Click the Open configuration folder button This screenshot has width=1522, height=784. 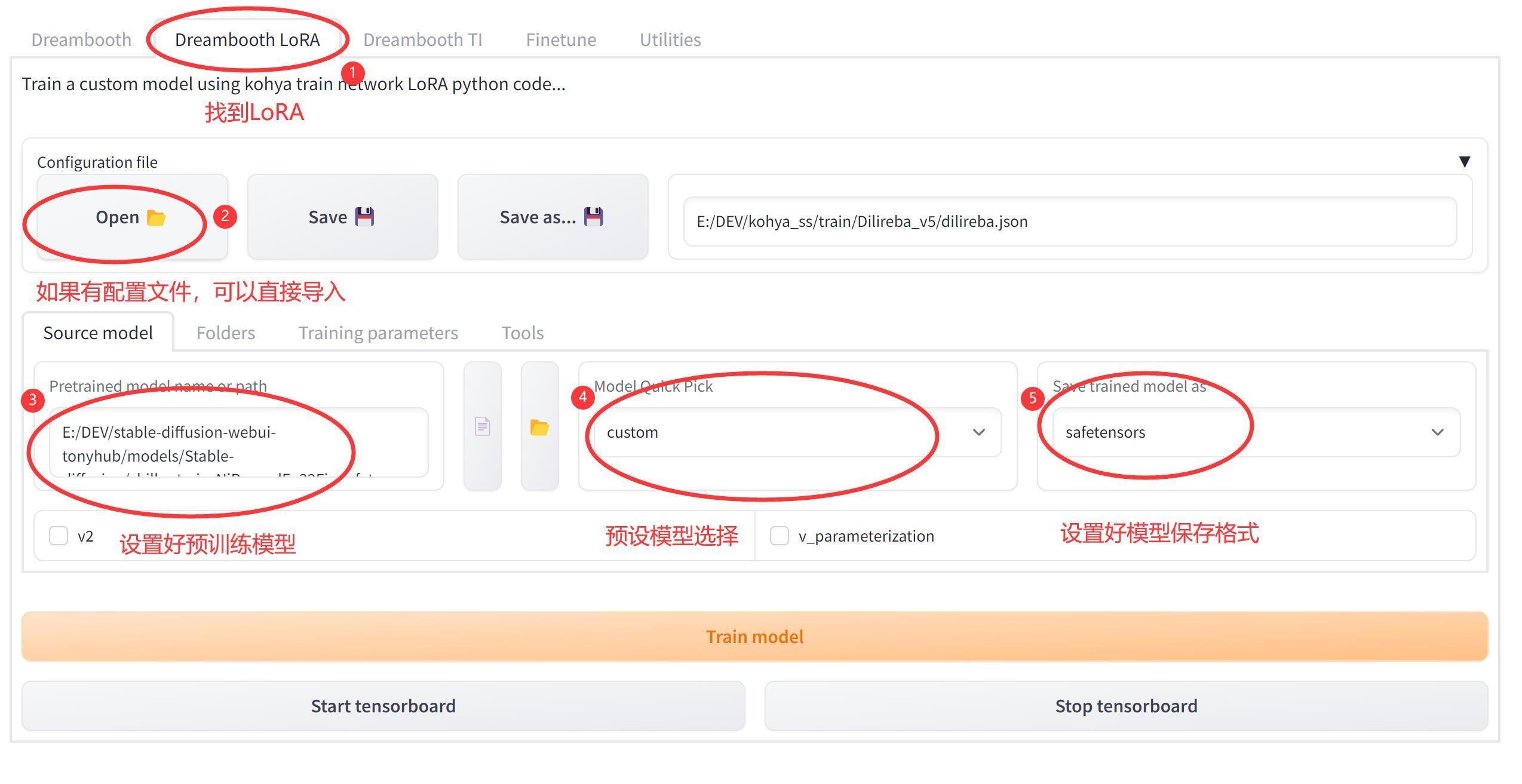click(132, 217)
